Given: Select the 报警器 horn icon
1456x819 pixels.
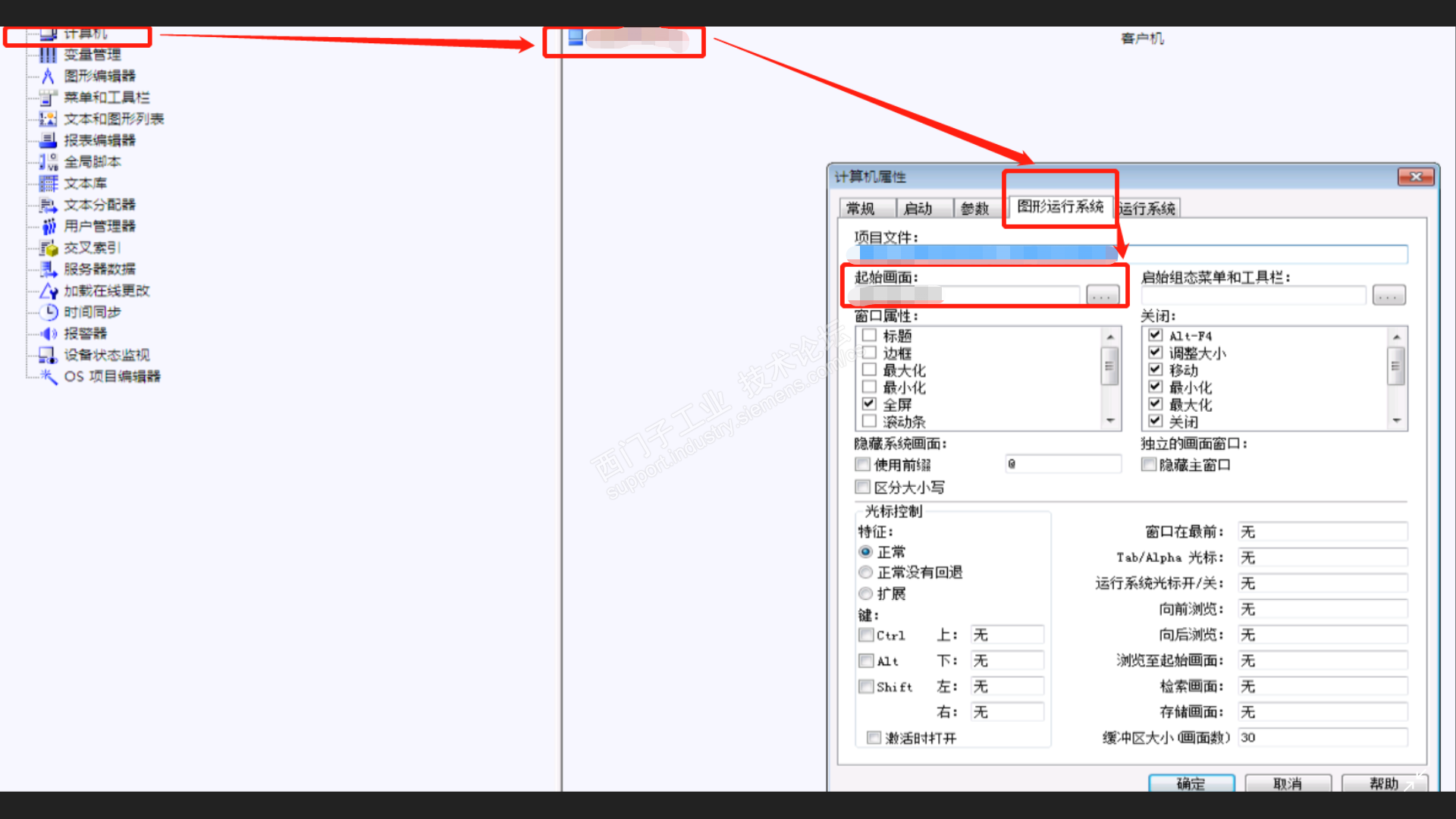Looking at the screenshot, I should [x=48, y=334].
